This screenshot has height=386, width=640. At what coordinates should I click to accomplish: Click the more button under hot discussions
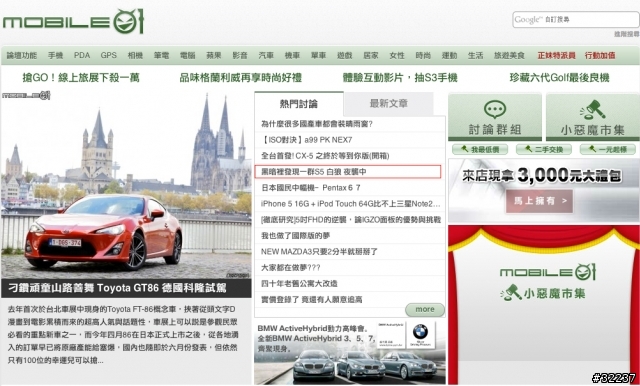pyautogui.click(x=425, y=310)
